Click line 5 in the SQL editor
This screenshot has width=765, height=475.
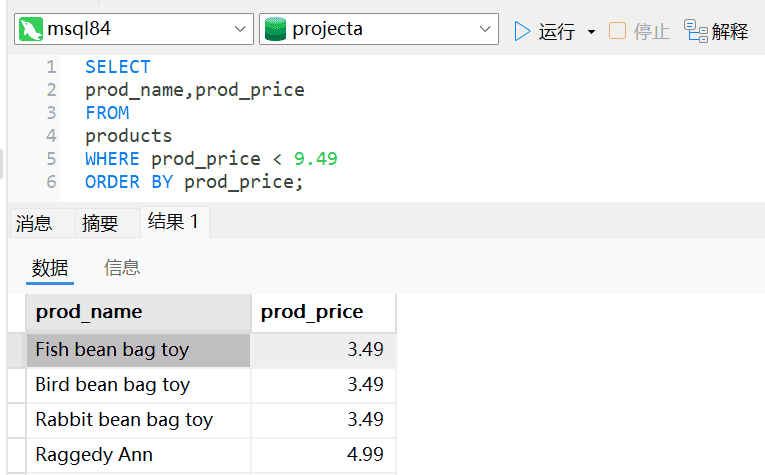click(x=210, y=158)
